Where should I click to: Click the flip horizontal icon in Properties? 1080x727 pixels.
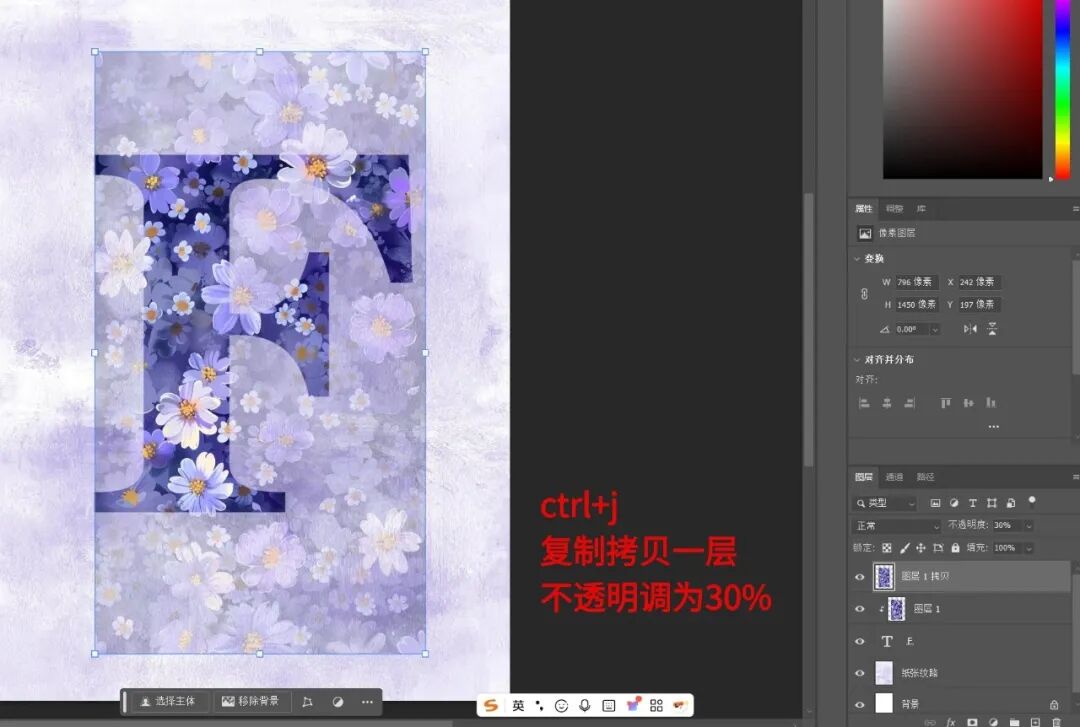coord(969,329)
